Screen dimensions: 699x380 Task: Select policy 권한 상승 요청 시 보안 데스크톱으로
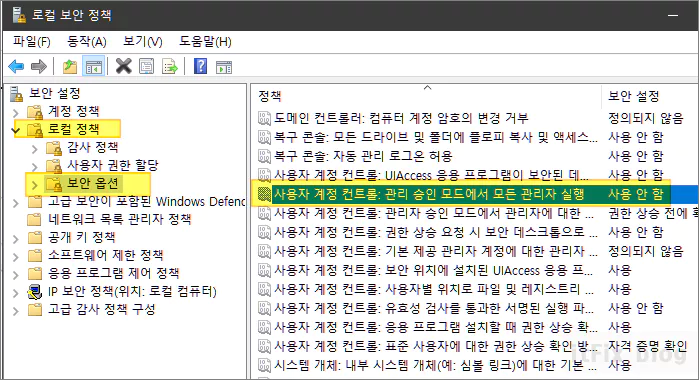coord(436,232)
